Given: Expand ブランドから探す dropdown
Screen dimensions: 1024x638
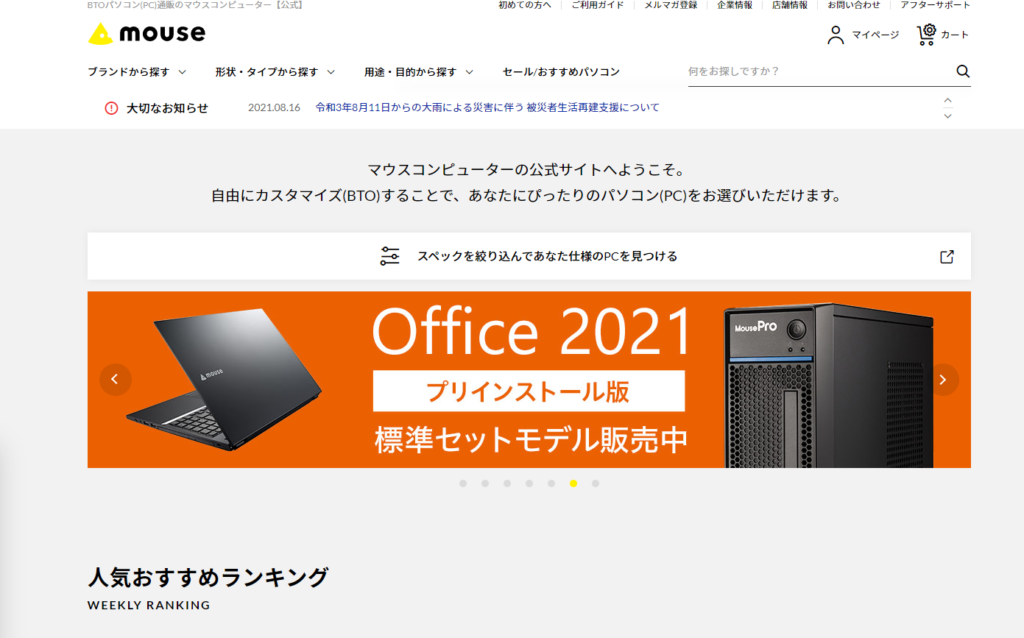Looking at the screenshot, I should tap(137, 72).
